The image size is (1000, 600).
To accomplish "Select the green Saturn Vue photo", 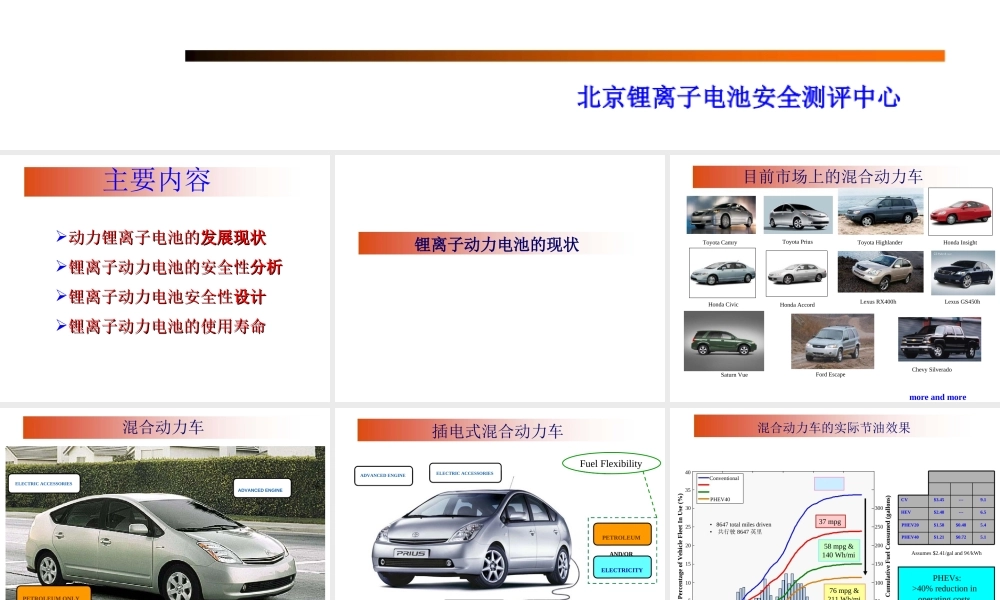I will (x=724, y=341).
